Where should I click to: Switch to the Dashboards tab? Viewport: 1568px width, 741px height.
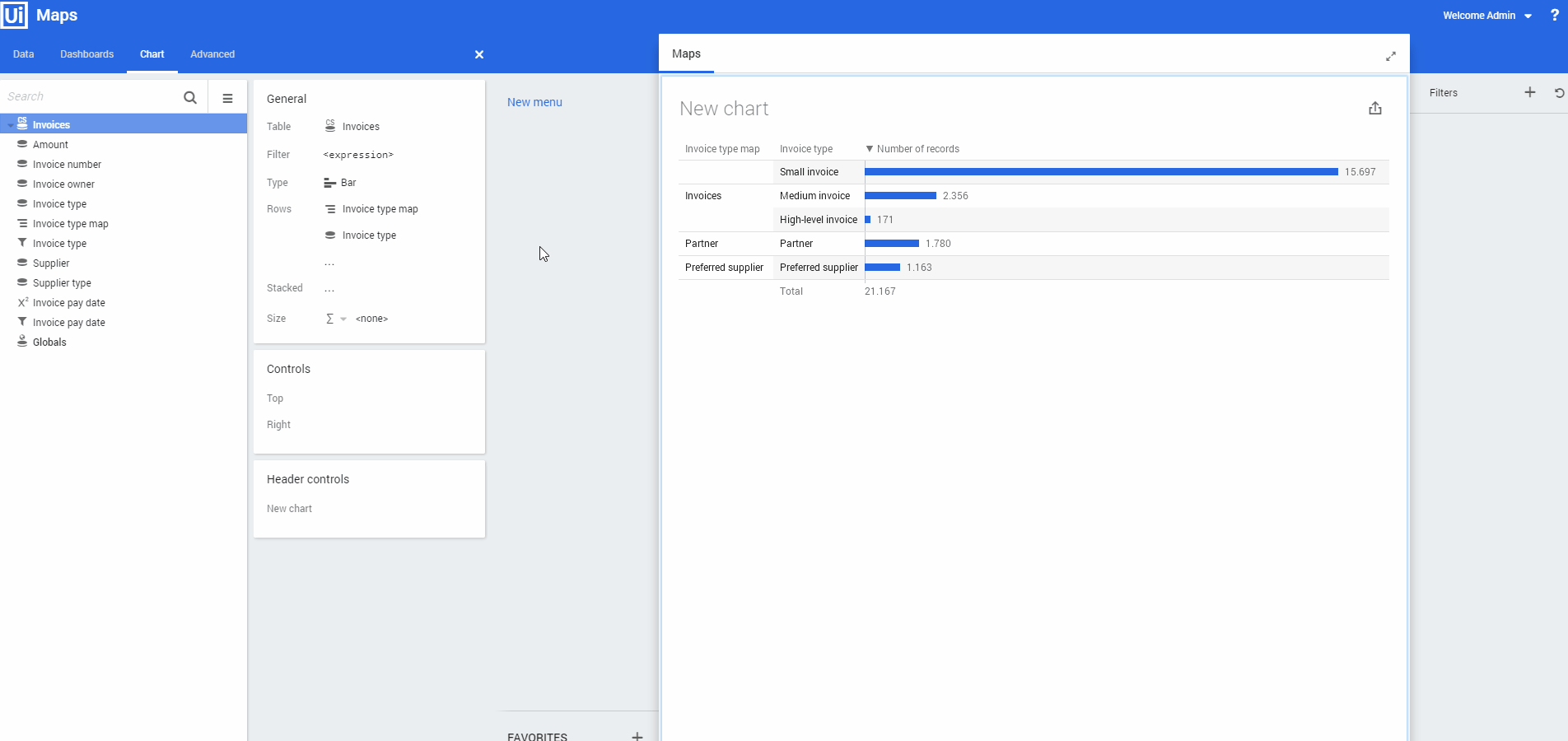click(86, 54)
